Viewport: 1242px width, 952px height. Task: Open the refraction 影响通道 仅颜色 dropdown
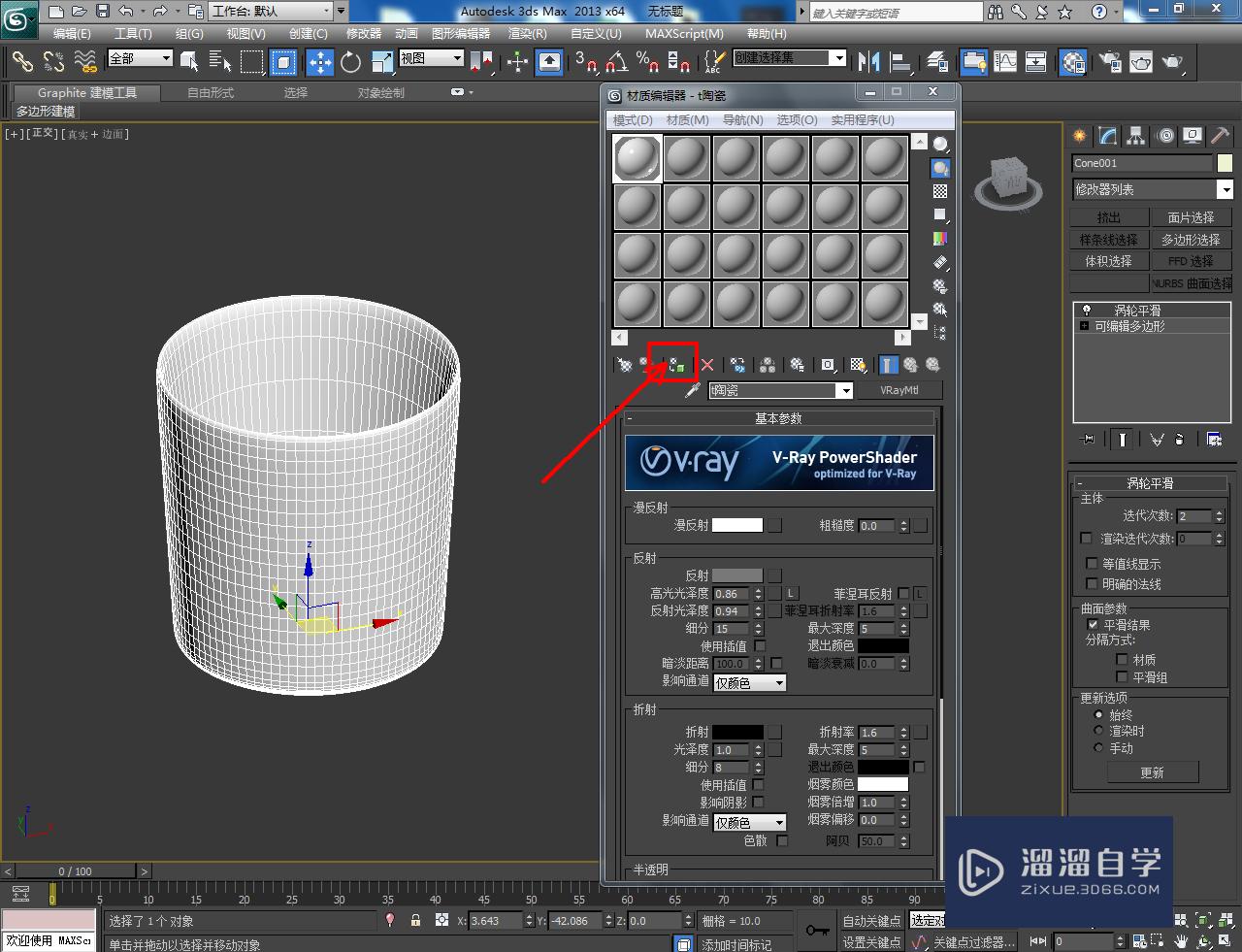click(x=749, y=823)
